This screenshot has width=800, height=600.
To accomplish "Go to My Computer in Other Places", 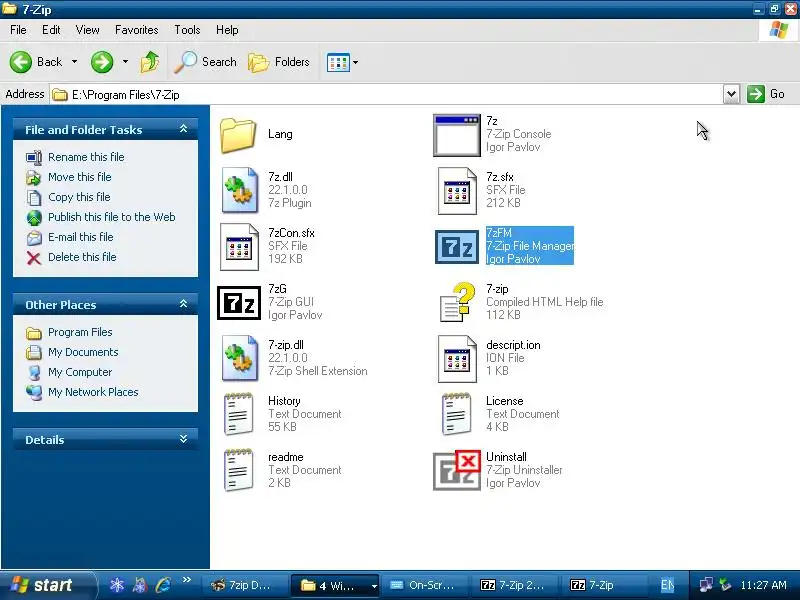I will coord(80,372).
